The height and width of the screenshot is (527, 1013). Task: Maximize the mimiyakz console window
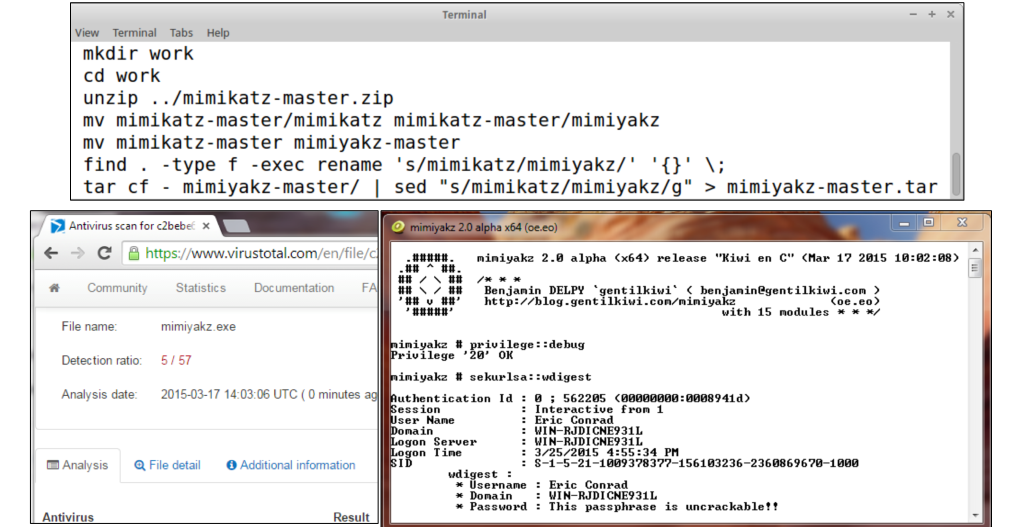click(x=928, y=223)
